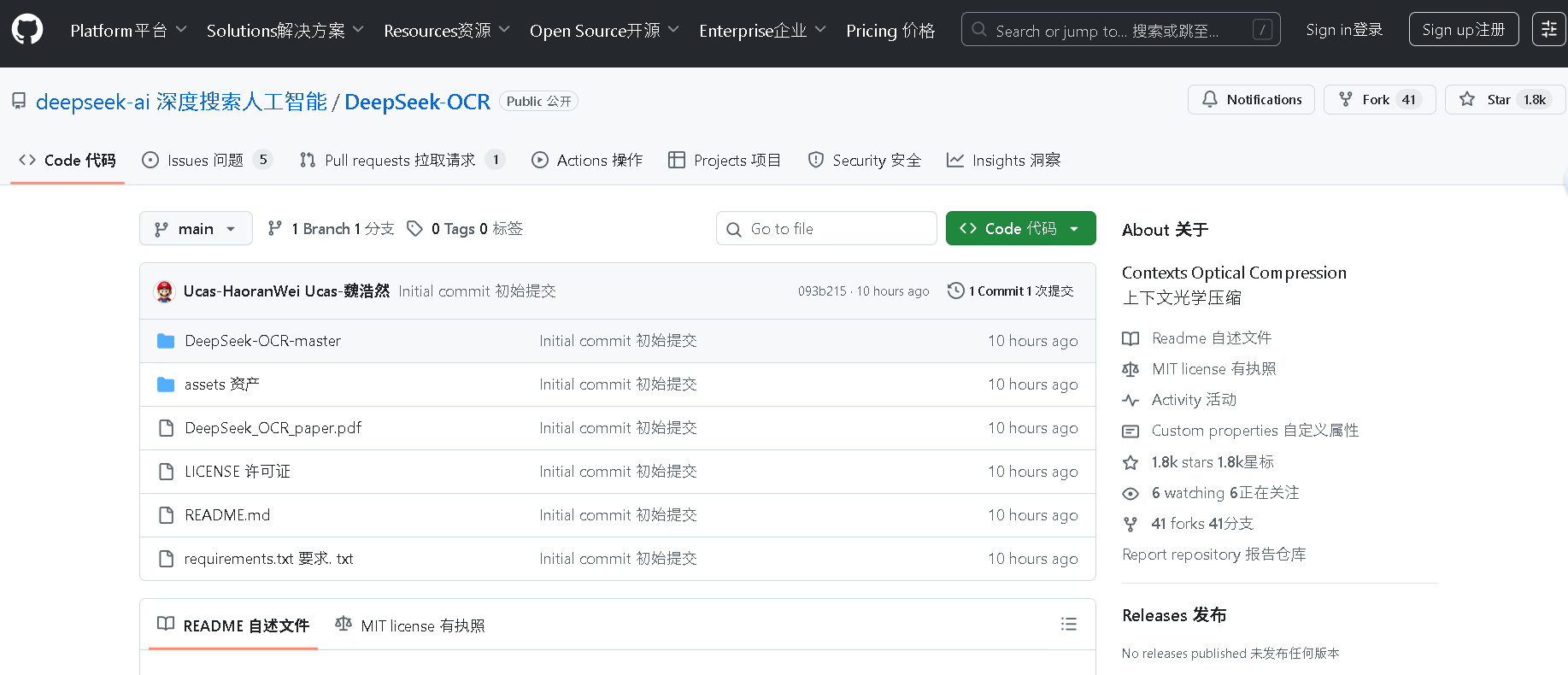This screenshot has height=675, width=1568.
Task: Click the Search or jump to field
Action: pyautogui.click(x=1120, y=30)
